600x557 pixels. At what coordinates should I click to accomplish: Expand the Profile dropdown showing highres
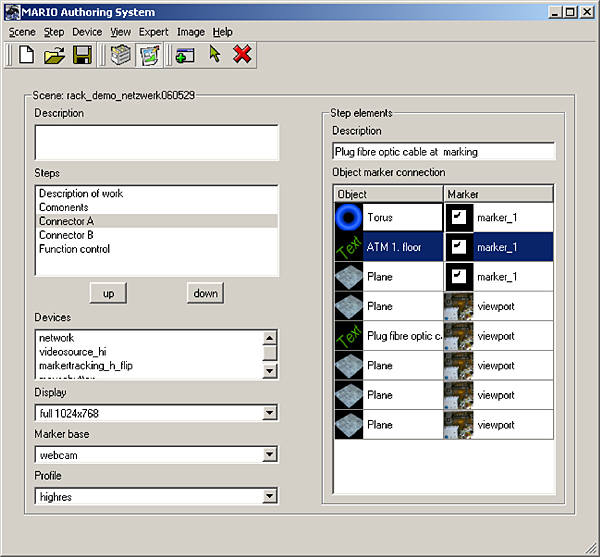click(269, 497)
